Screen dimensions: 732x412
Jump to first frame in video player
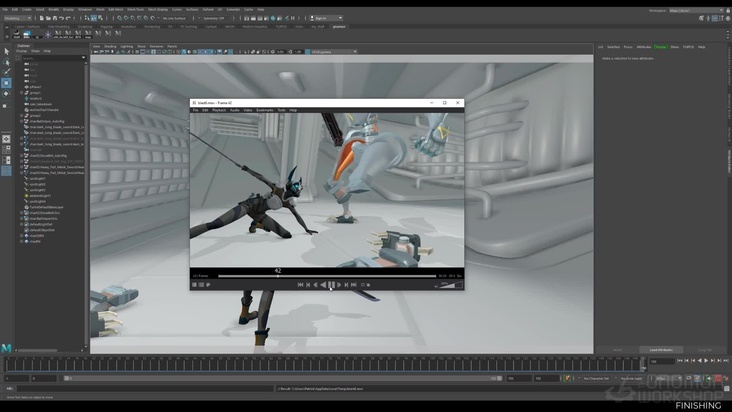point(300,285)
